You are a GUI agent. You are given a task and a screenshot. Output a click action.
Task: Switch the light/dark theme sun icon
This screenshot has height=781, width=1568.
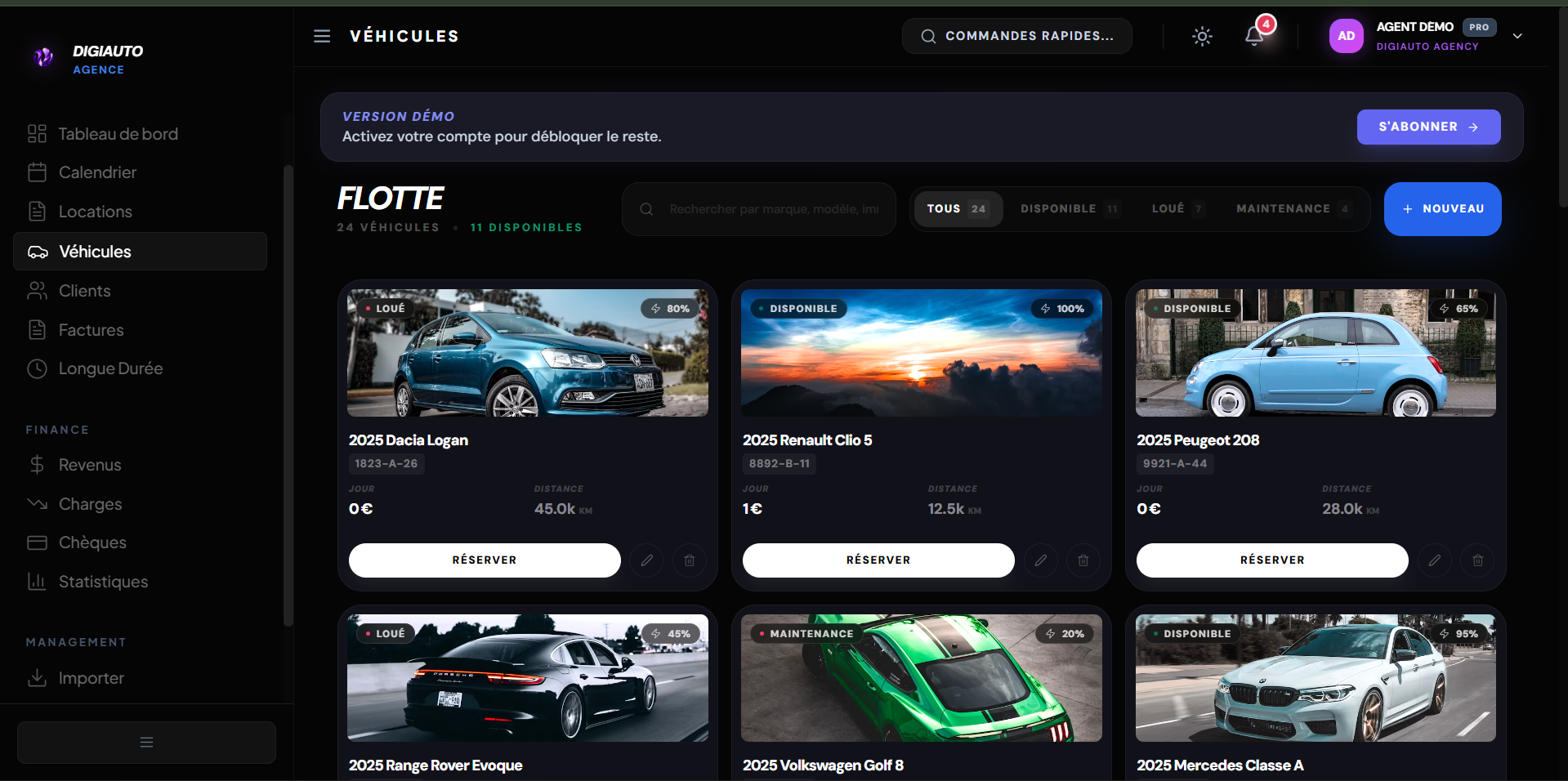point(1202,36)
